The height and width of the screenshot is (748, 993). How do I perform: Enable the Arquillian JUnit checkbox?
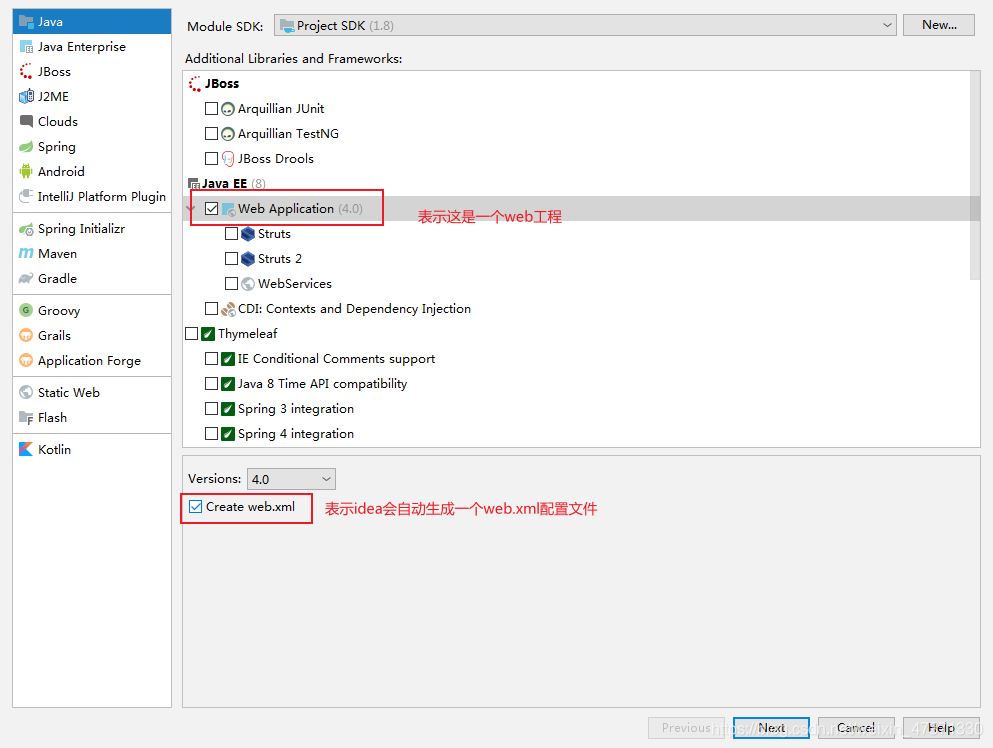pyautogui.click(x=212, y=109)
